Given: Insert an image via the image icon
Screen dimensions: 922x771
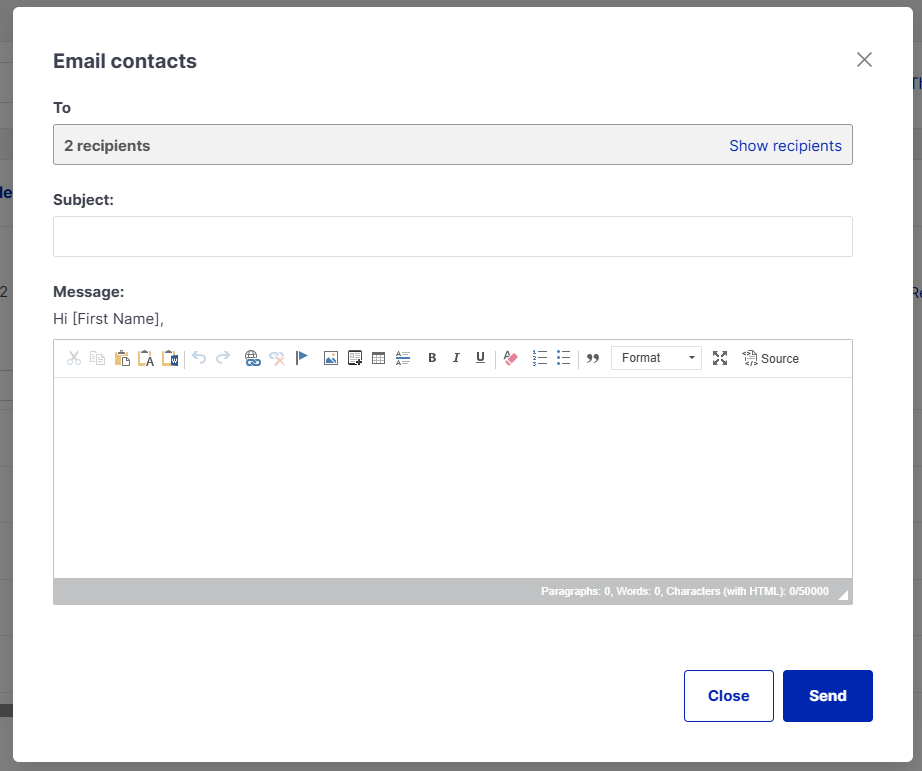Looking at the screenshot, I should 331,358.
